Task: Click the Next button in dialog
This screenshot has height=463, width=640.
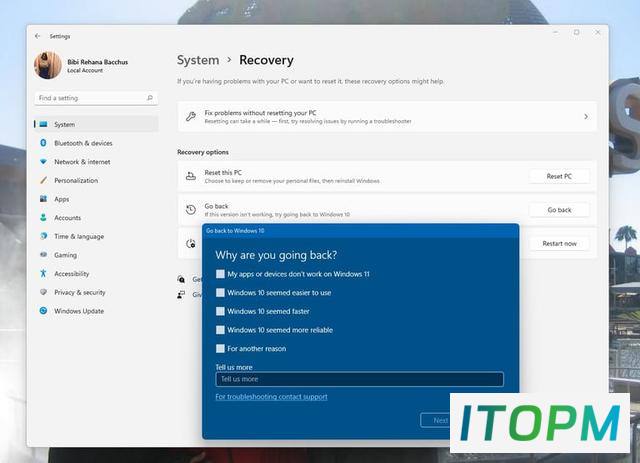Action: click(x=436, y=420)
